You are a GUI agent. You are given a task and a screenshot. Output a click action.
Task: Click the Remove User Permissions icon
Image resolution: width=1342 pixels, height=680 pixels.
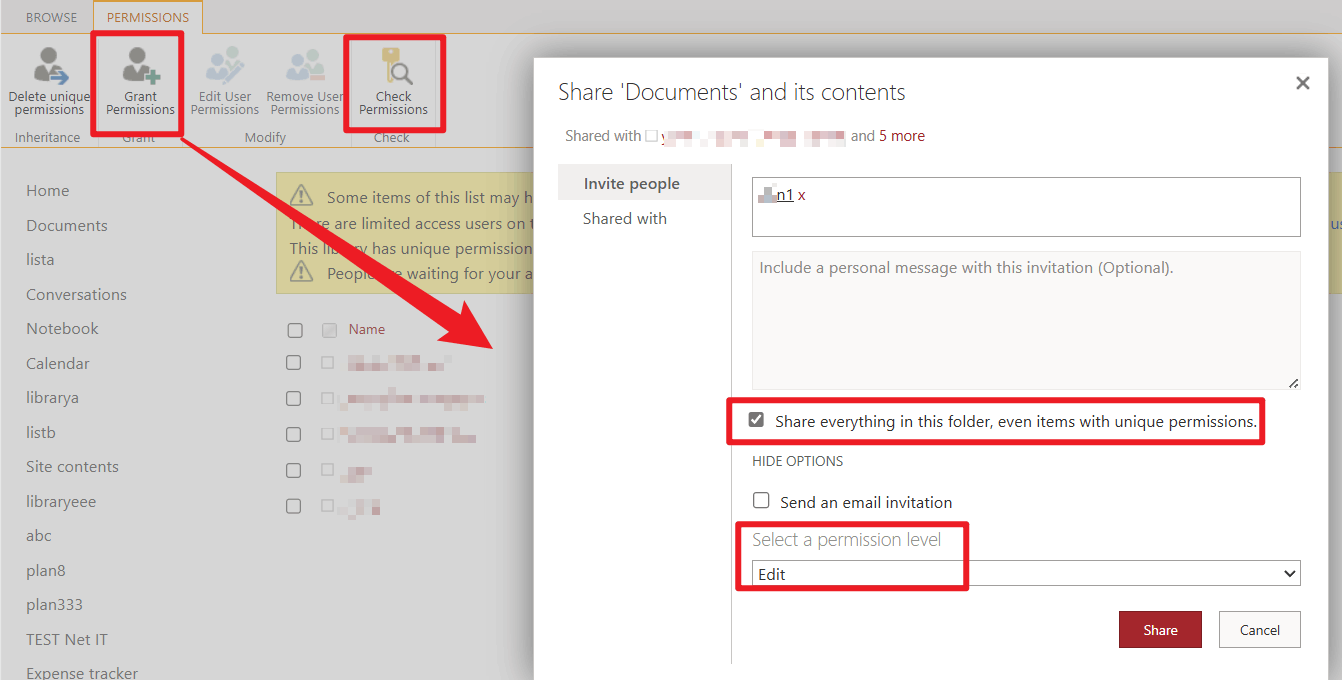tap(304, 75)
